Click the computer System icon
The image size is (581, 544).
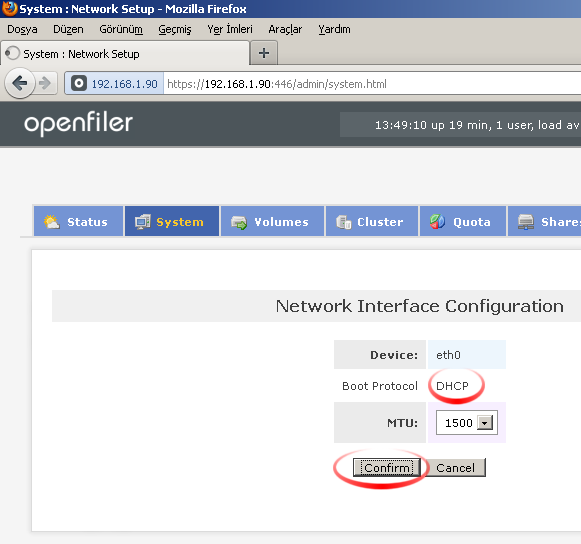143,222
